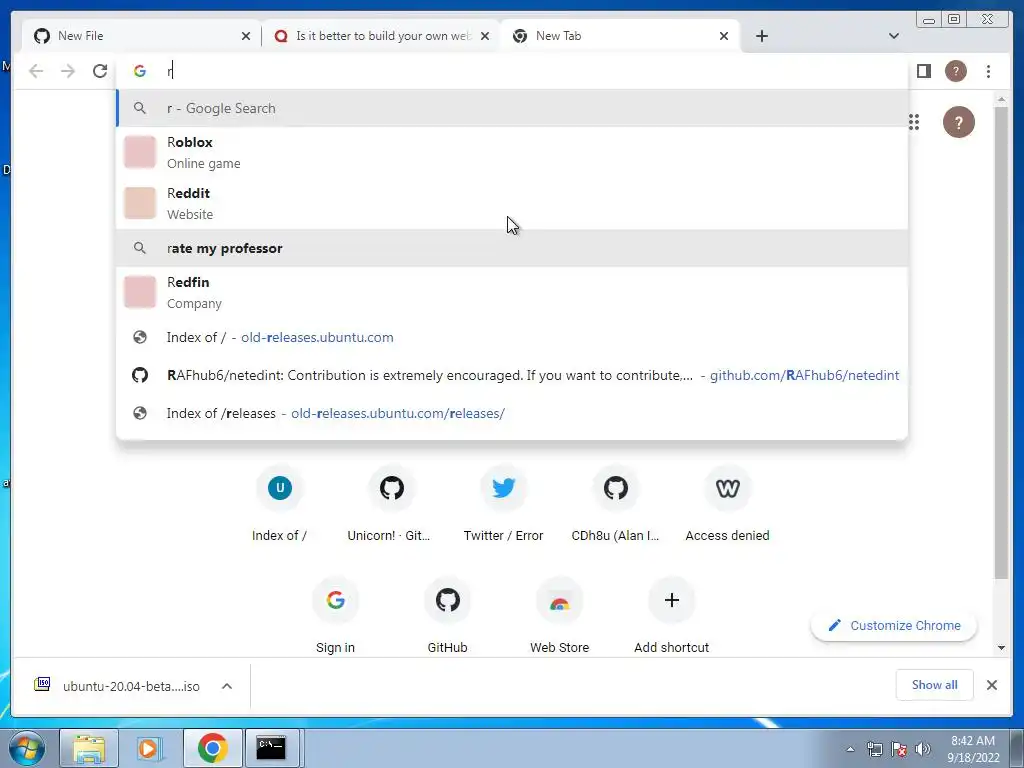
Task: Select 'rate my professor' suggestion
Action: pos(512,248)
